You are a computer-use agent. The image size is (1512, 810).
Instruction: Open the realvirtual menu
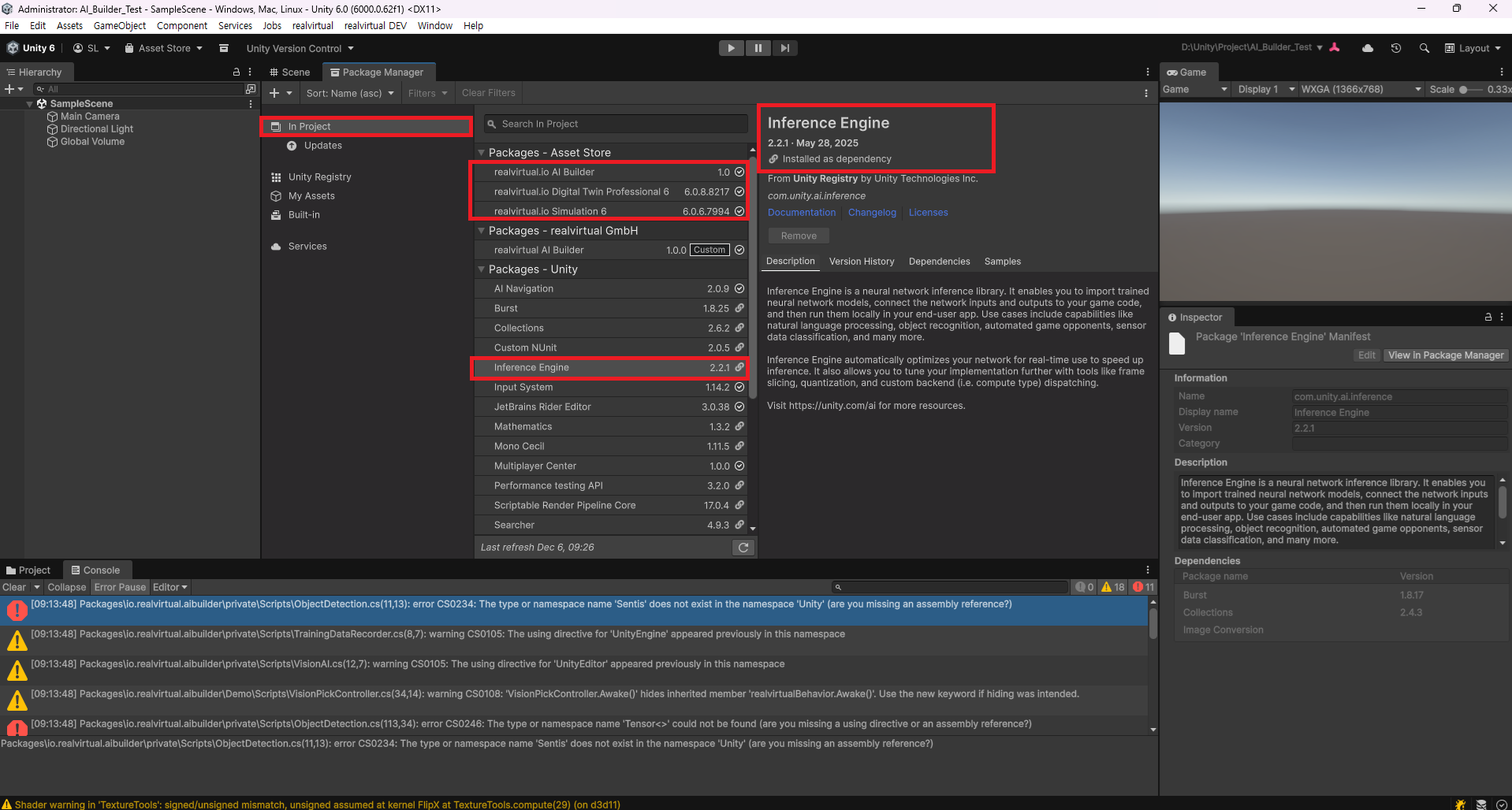[x=312, y=25]
